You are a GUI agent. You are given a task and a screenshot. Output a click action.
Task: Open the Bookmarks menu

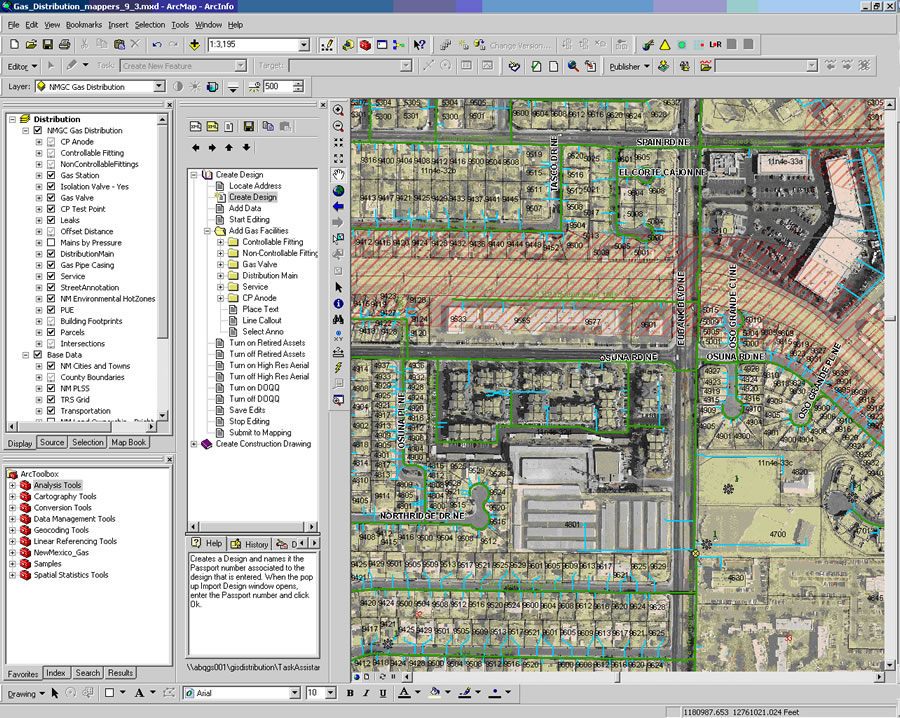pos(84,24)
